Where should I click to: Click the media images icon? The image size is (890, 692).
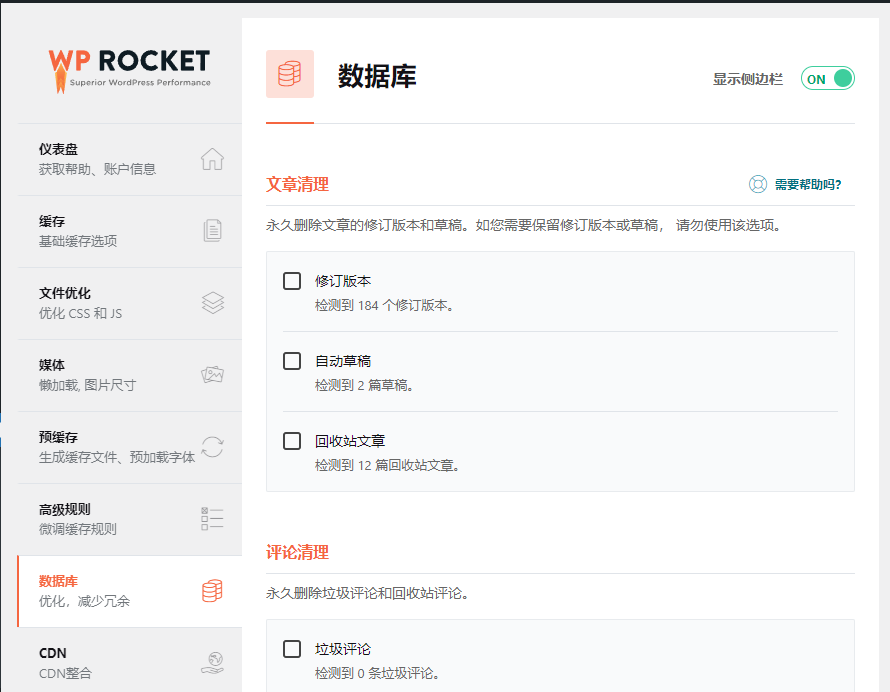tap(212, 375)
